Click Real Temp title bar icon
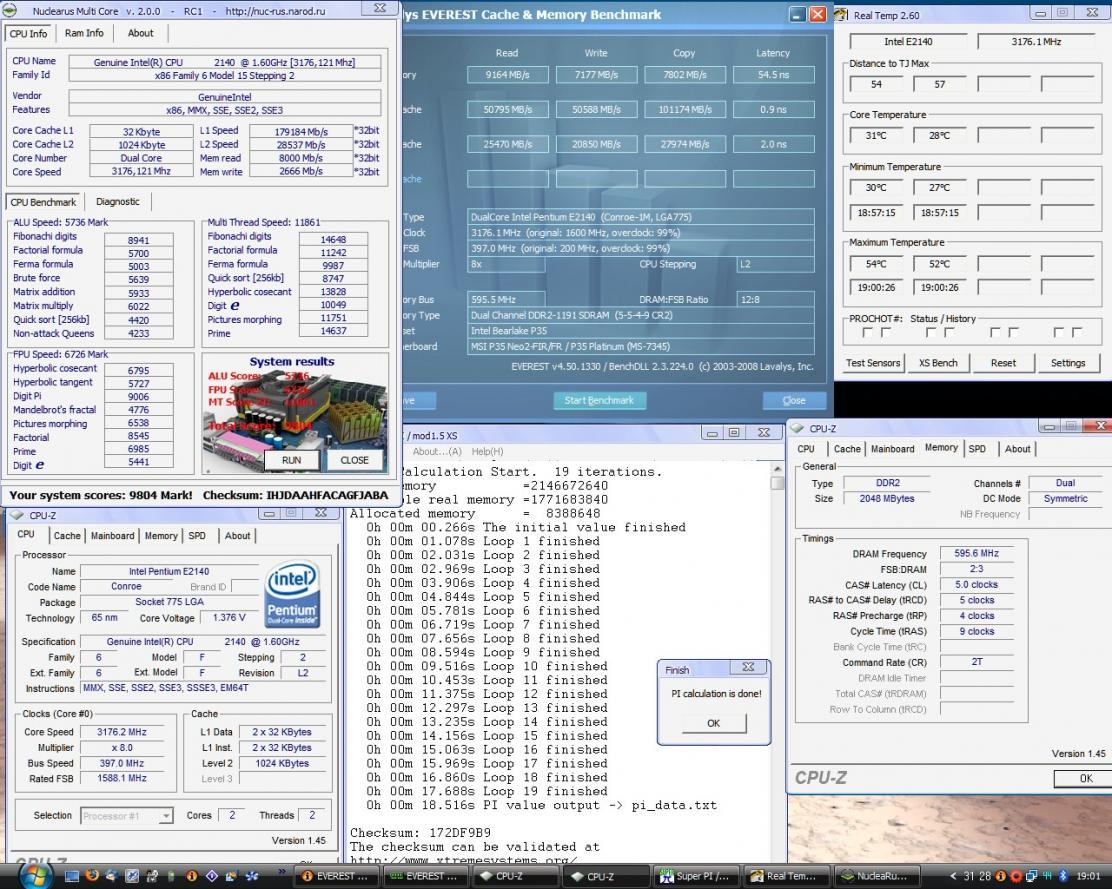Viewport: 1112px width, 889px height. (841, 15)
